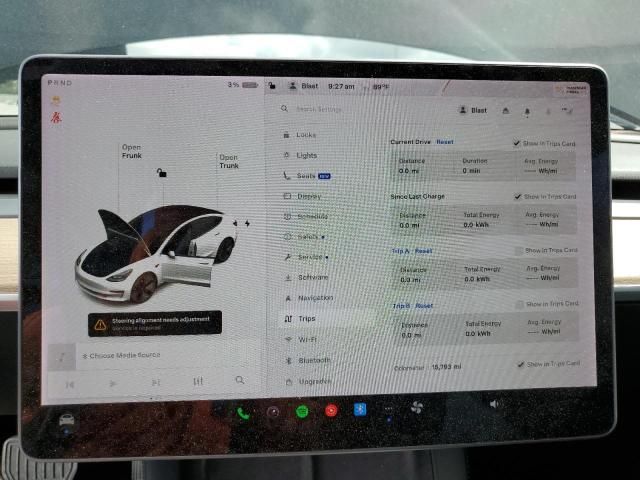This screenshot has width=640, height=480.
Task: Go to Software settings section
Action: pos(312,277)
